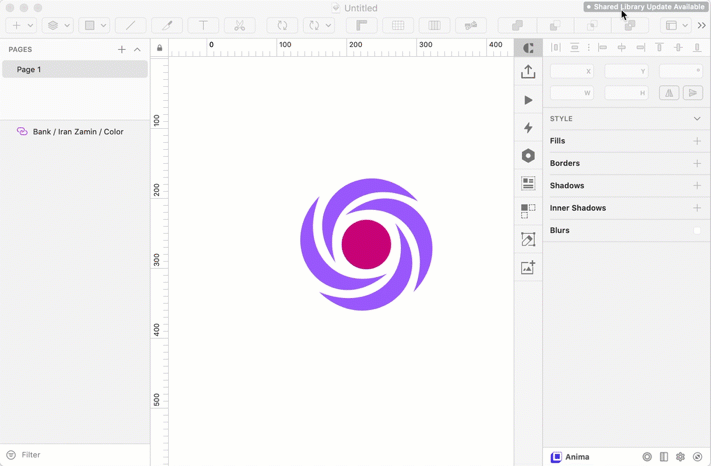The width and height of the screenshot is (711, 466).
Task: Flip layer vertically
Action: point(692,93)
